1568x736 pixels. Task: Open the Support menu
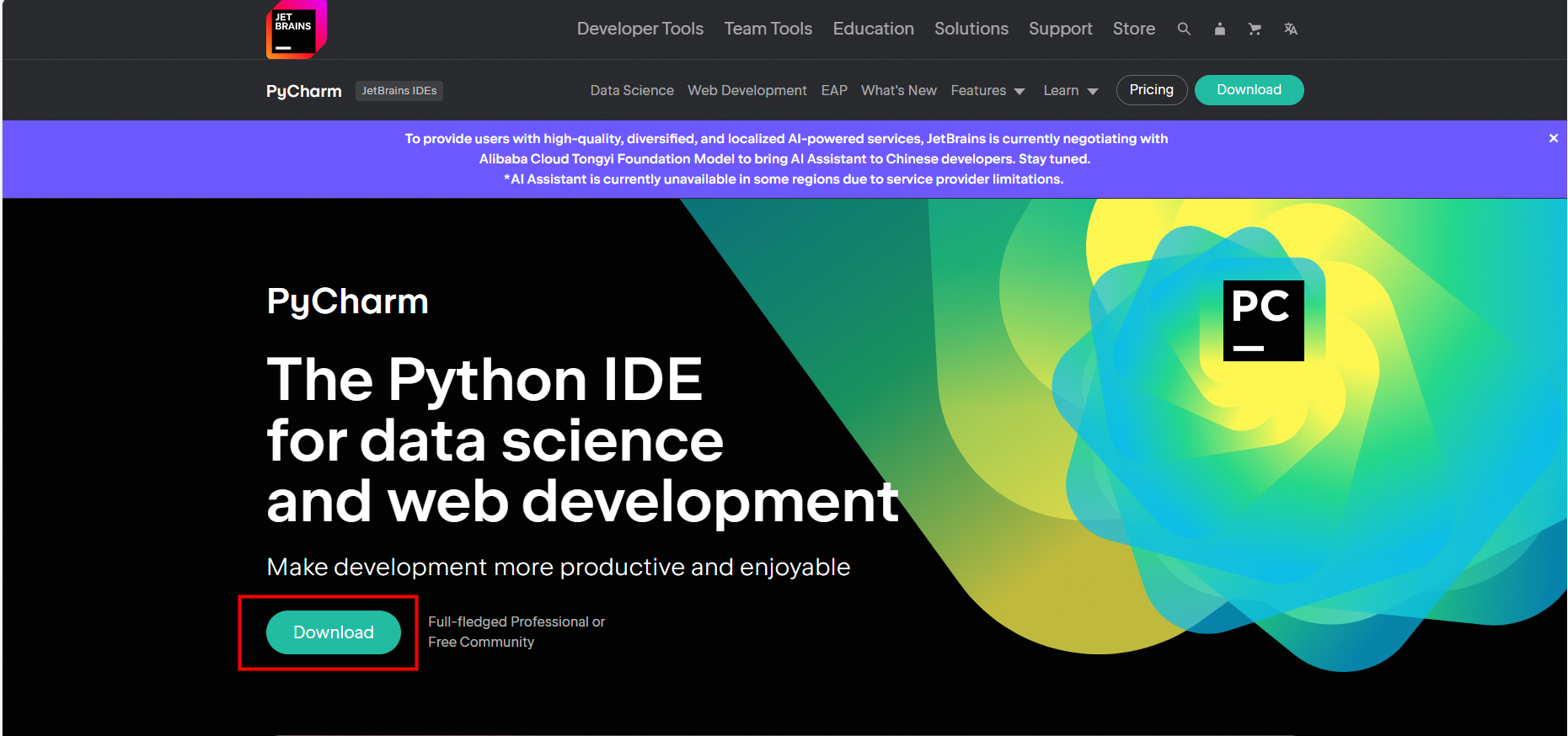point(1061,29)
